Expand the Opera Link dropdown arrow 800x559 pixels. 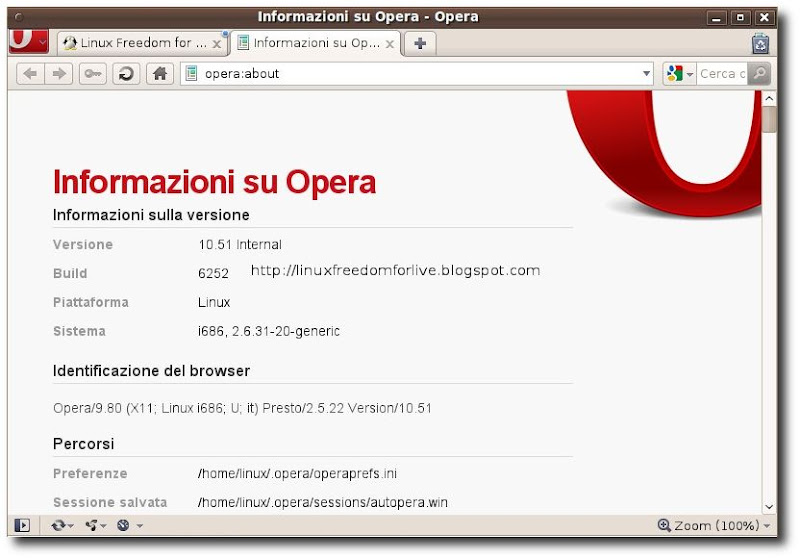(70, 525)
